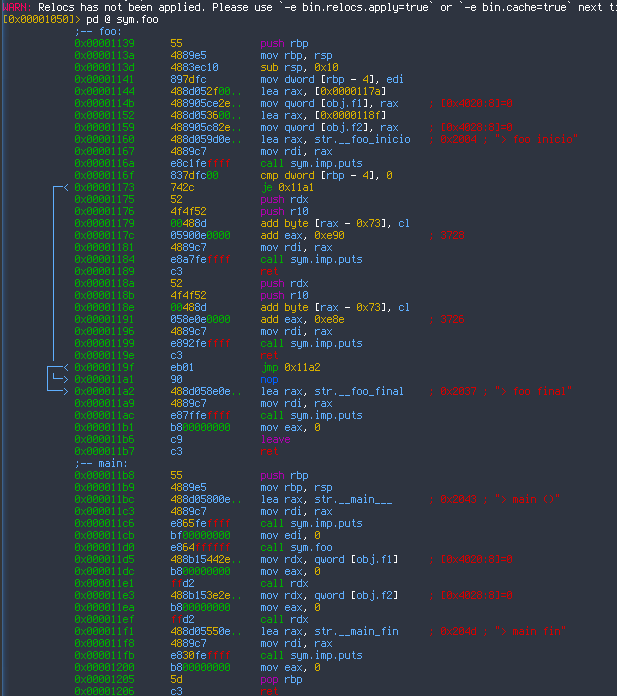Click the arrow head pointing at nop
The height and width of the screenshot is (696, 617).
(66, 380)
